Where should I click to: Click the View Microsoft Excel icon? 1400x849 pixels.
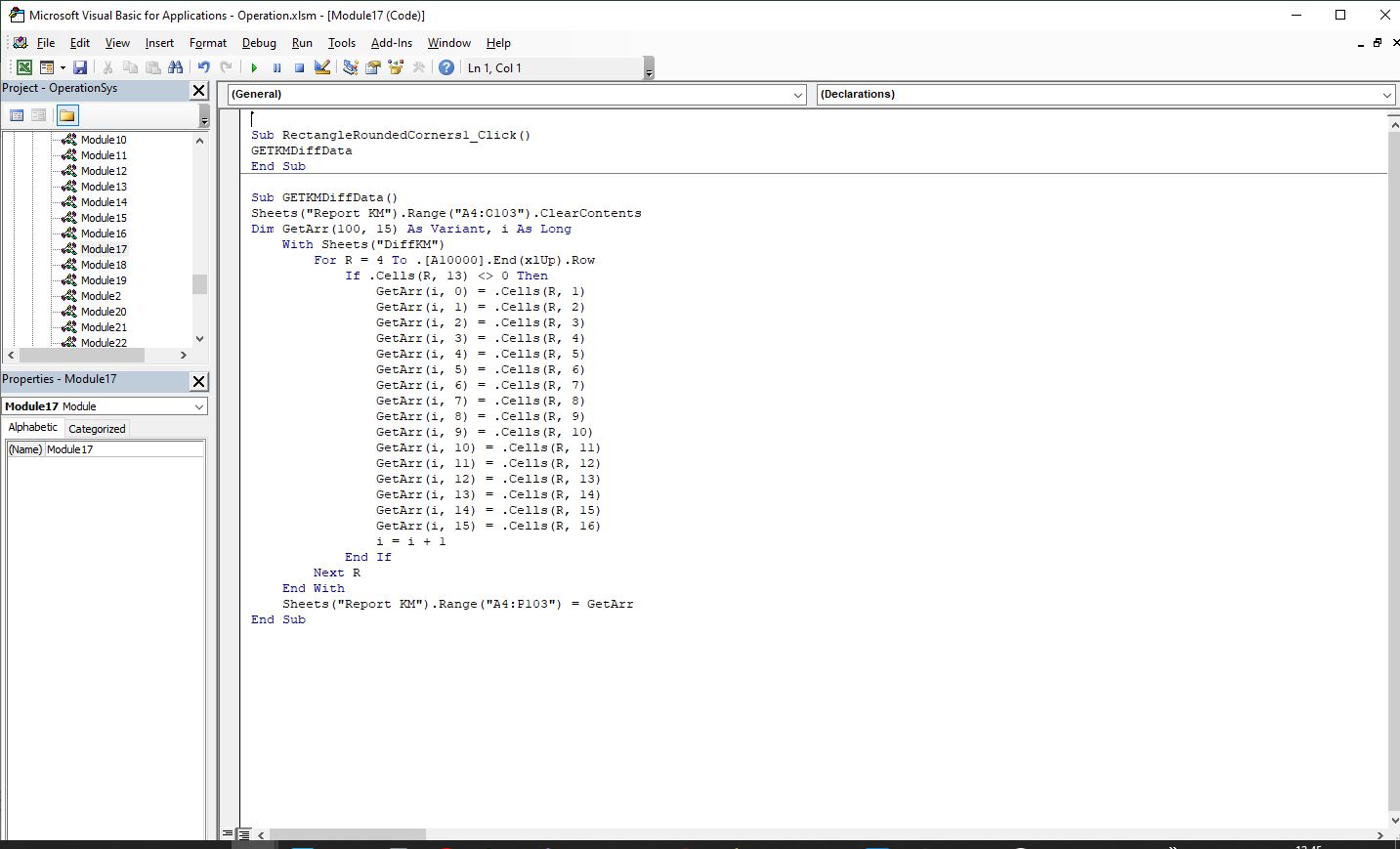[x=23, y=67]
